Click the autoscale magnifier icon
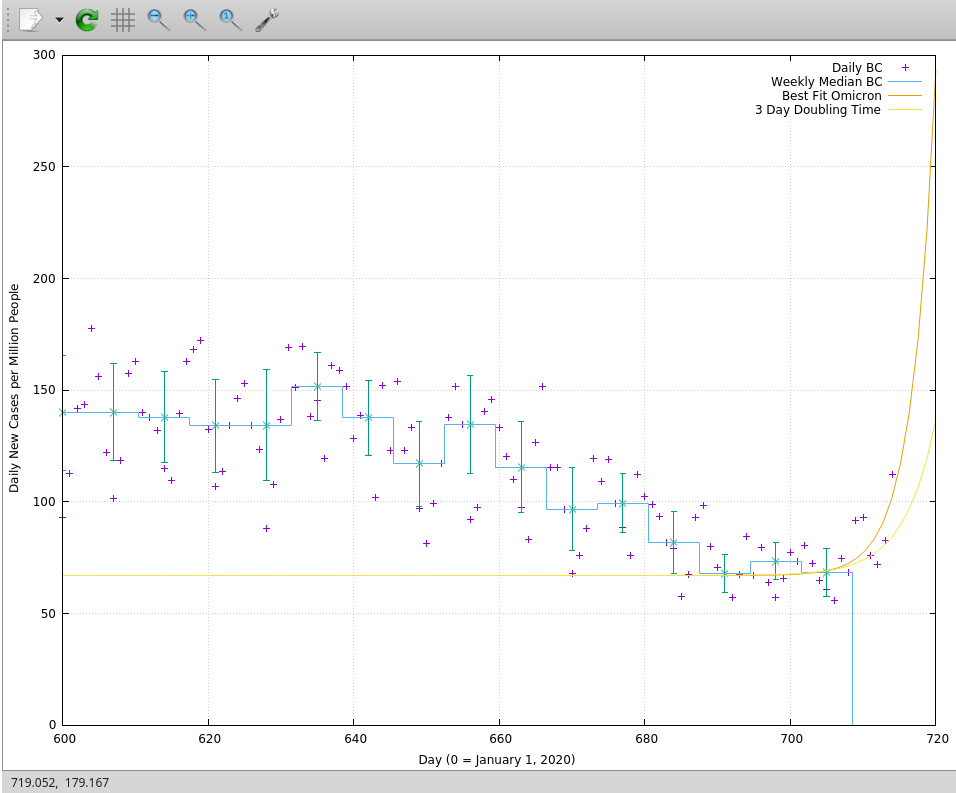The height and width of the screenshot is (793, 956). click(230, 20)
